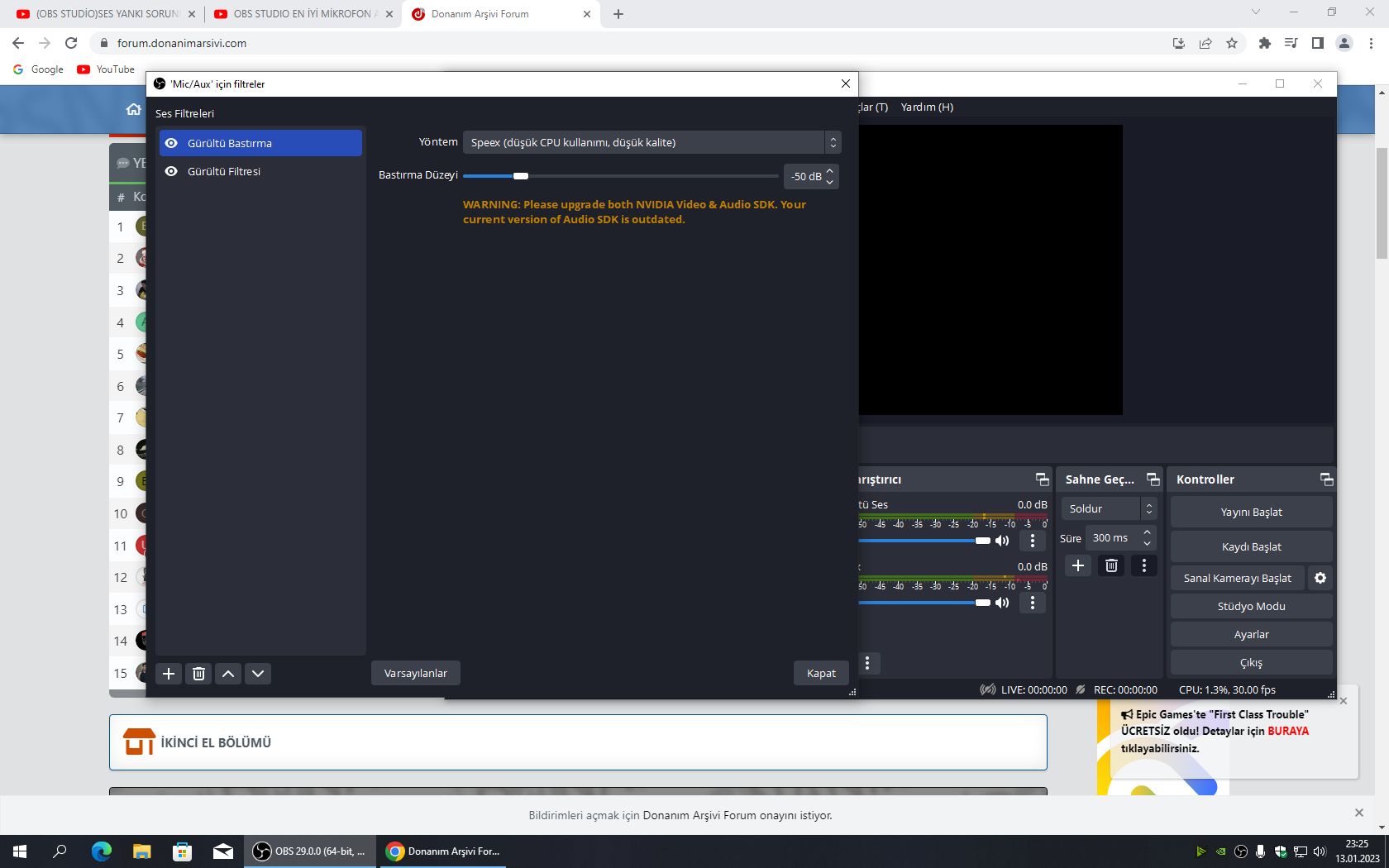Toggle visibility of the Gürültü Bastırma filter
1389x868 pixels.
tap(171, 143)
